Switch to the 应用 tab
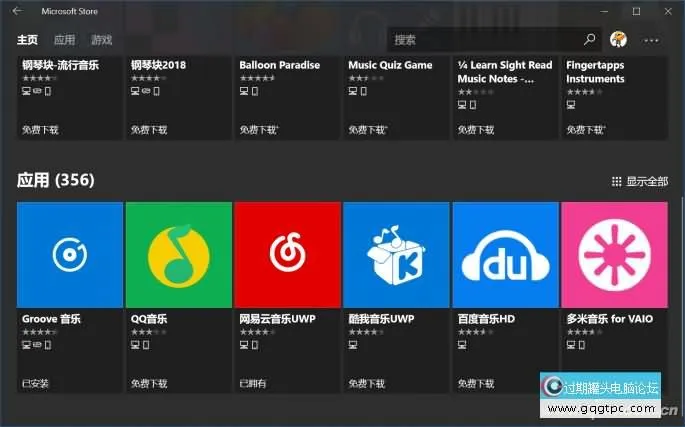This screenshot has height=427, width=685. pos(64,40)
